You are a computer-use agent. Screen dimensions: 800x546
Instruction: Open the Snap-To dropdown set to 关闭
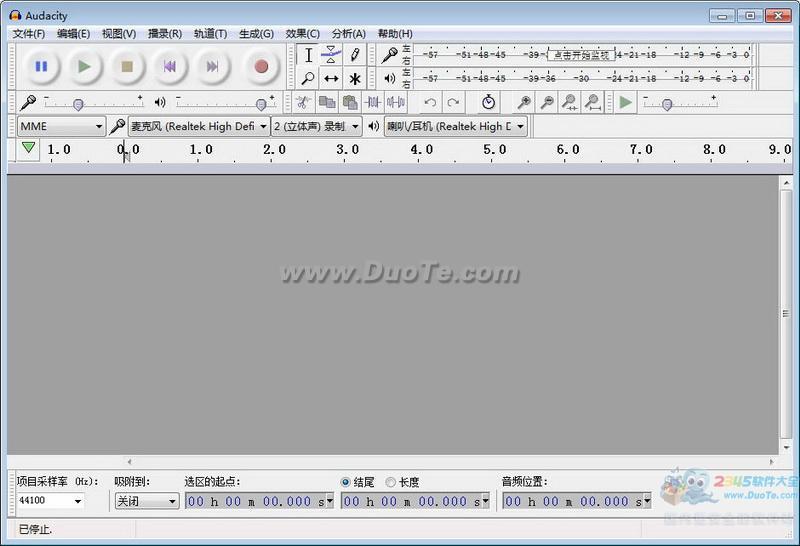click(147, 501)
